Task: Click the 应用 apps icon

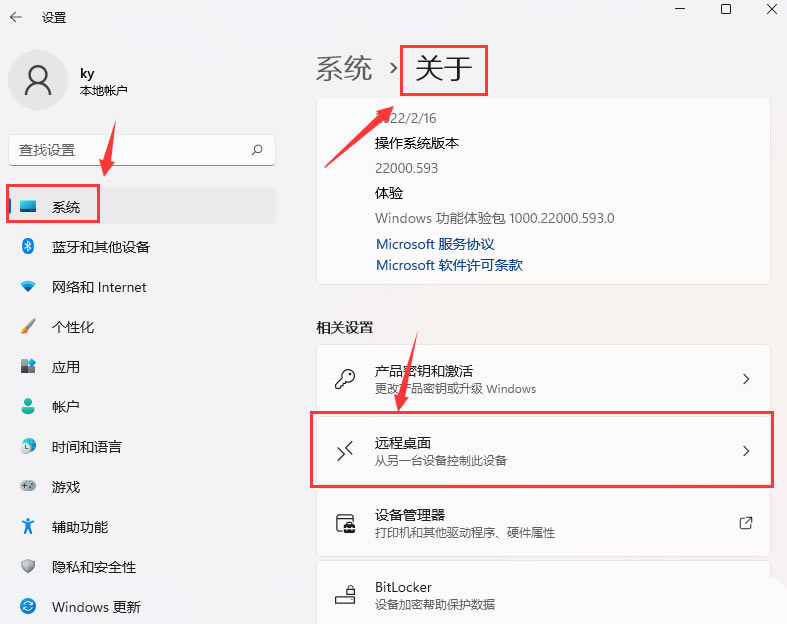Action: [28, 366]
